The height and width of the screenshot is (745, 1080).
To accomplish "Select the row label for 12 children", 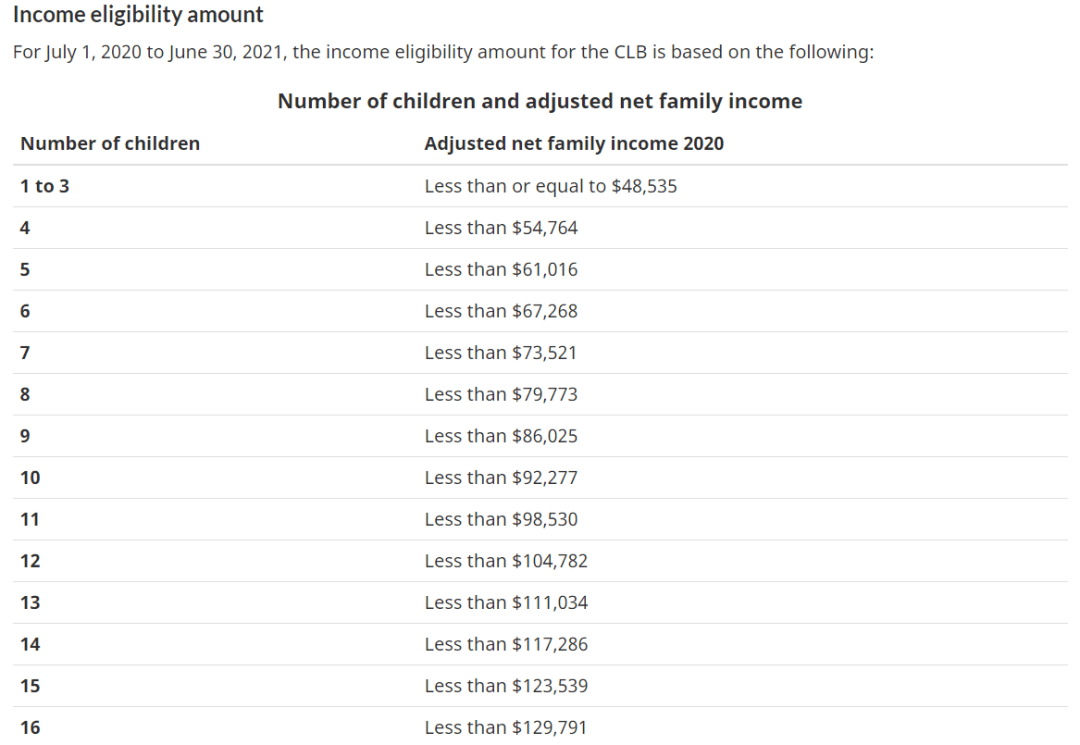I will (x=30, y=561).
